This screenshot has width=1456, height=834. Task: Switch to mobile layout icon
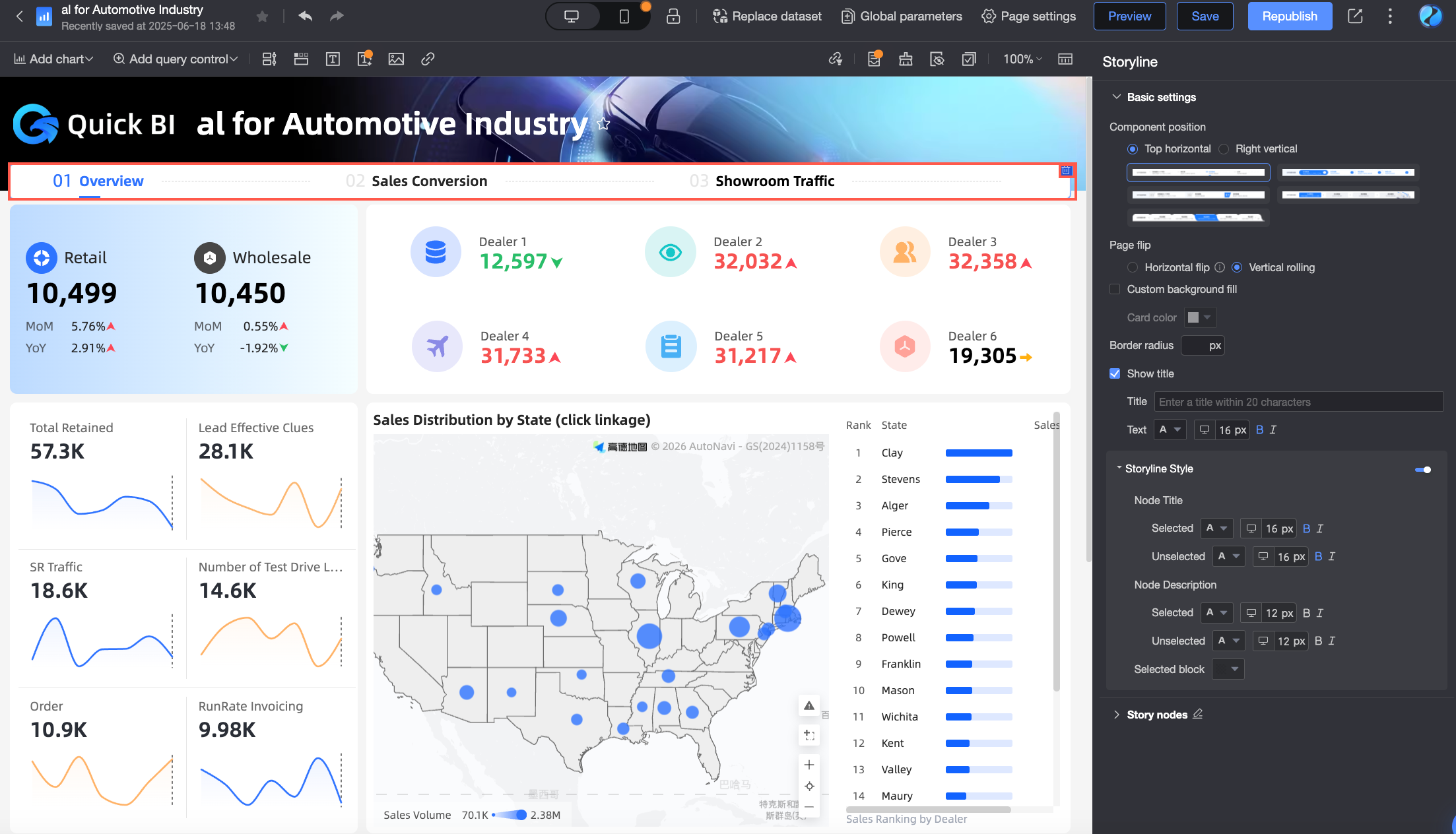coord(624,16)
